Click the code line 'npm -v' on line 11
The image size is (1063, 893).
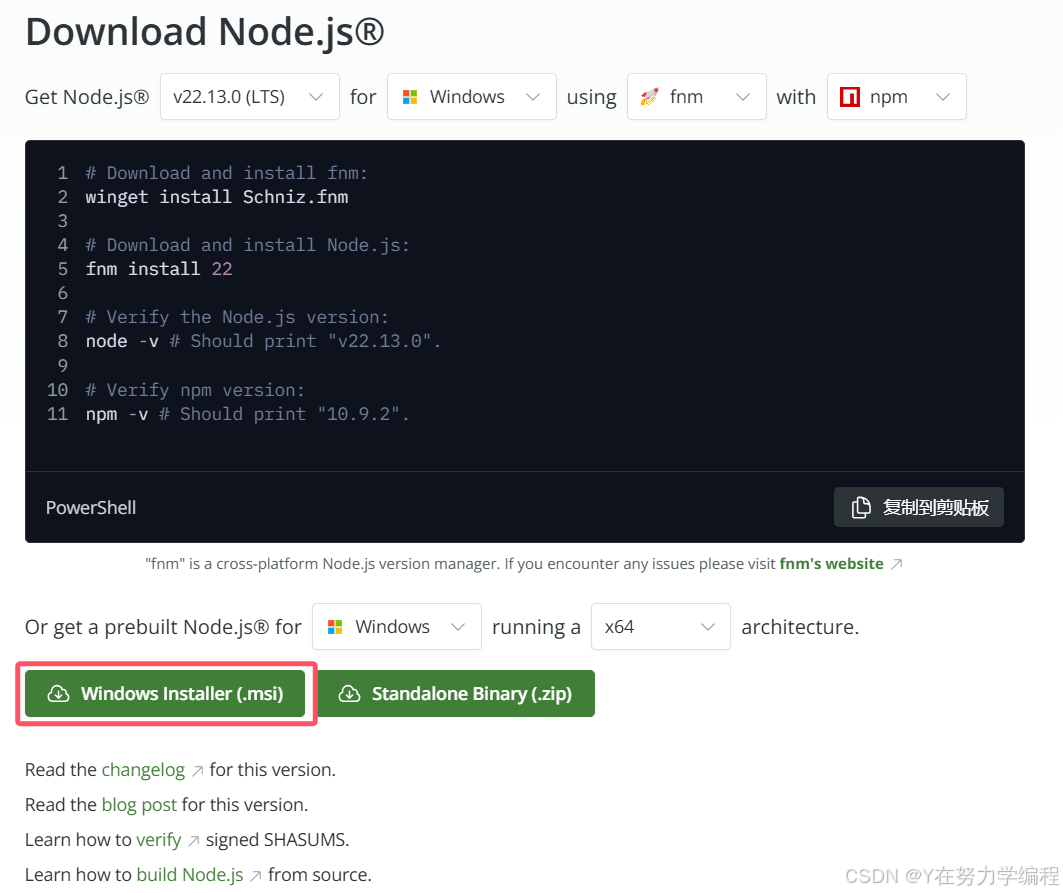(117, 414)
